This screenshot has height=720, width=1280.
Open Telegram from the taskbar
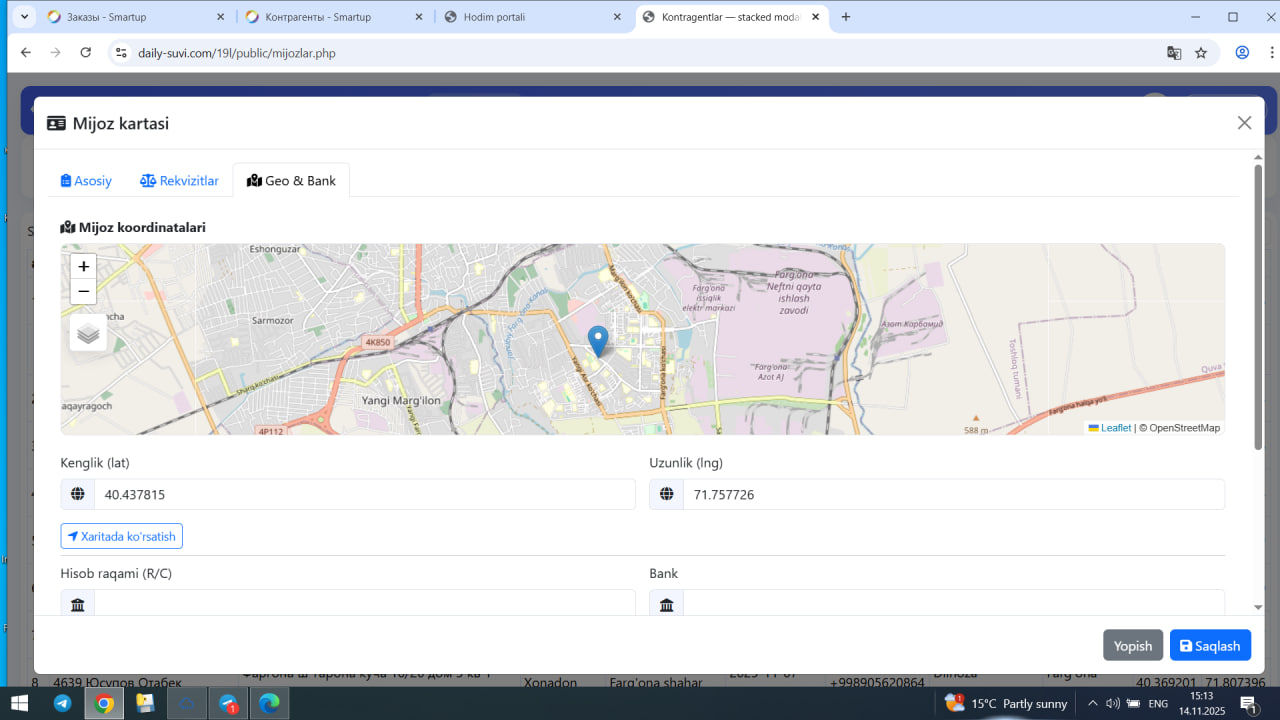pyautogui.click(x=63, y=703)
